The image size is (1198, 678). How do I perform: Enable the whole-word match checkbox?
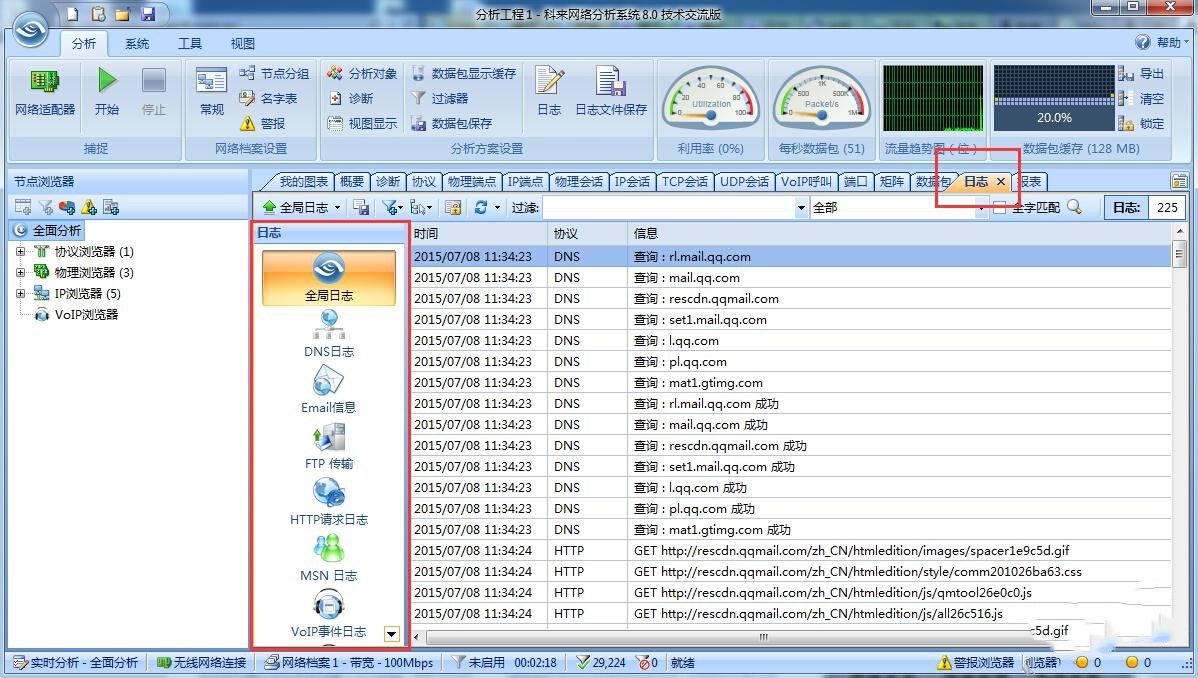tap(999, 207)
